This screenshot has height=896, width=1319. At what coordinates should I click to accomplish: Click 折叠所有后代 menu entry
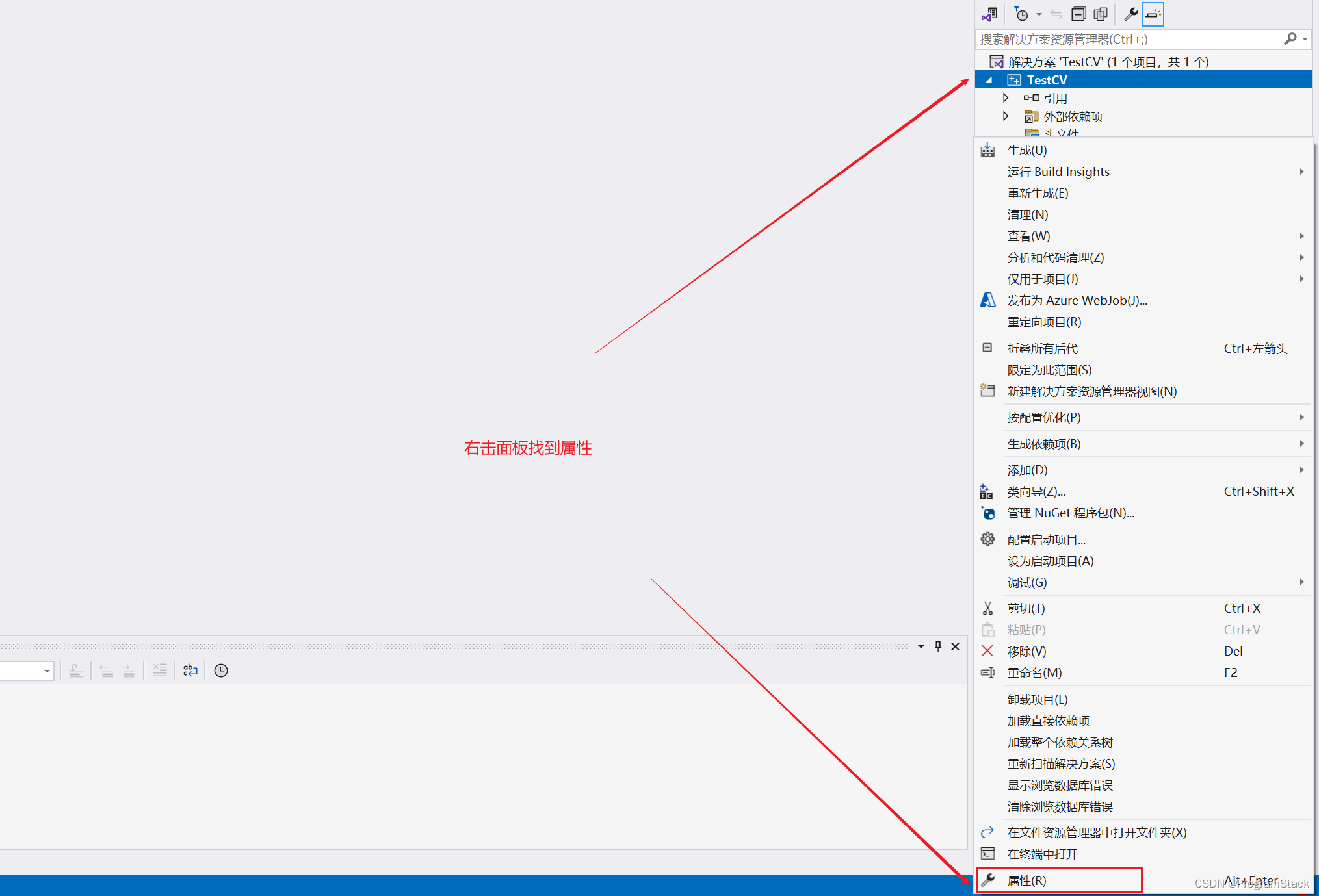(x=1143, y=348)
